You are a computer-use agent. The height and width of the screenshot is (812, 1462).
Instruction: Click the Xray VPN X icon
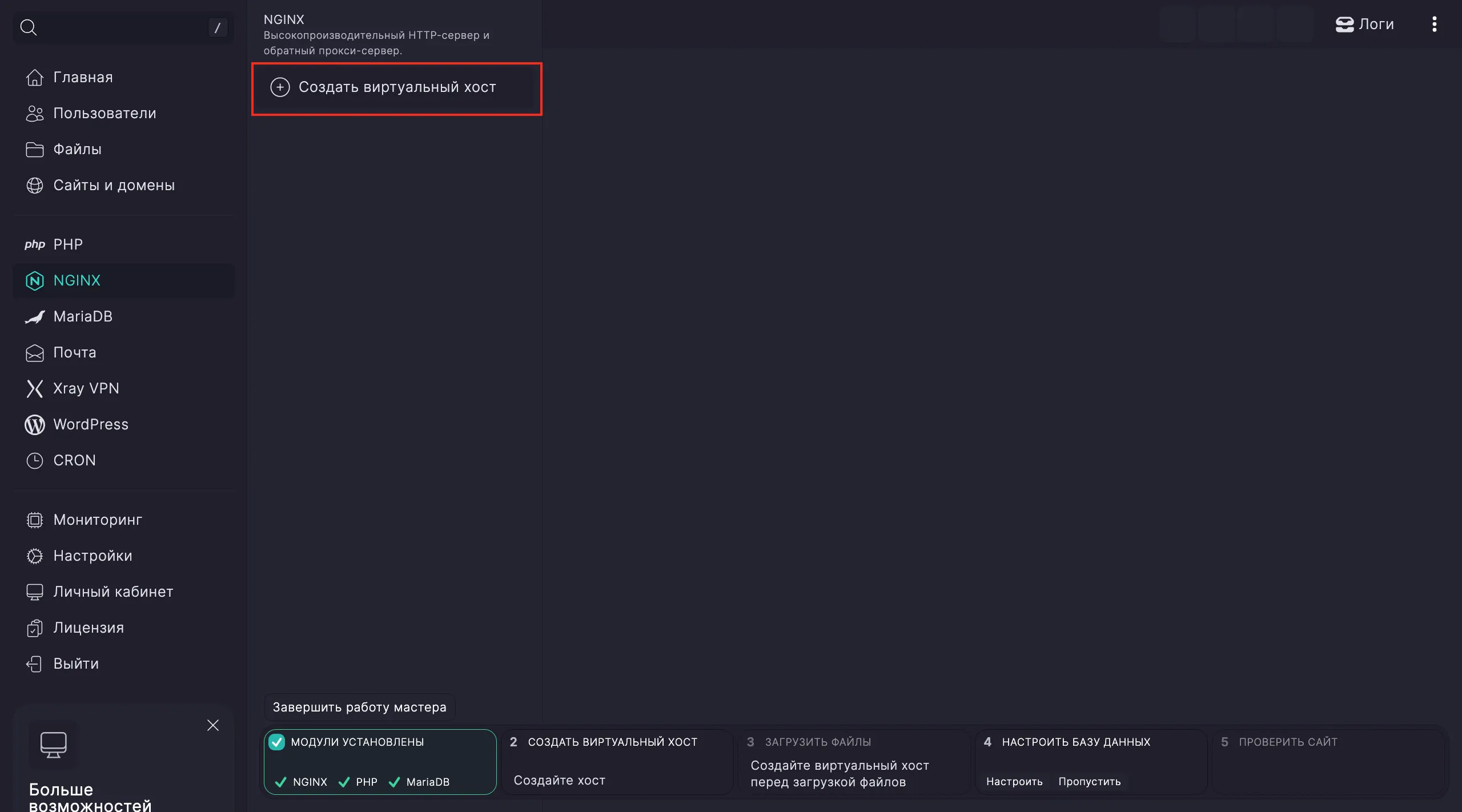pos(34,388)
